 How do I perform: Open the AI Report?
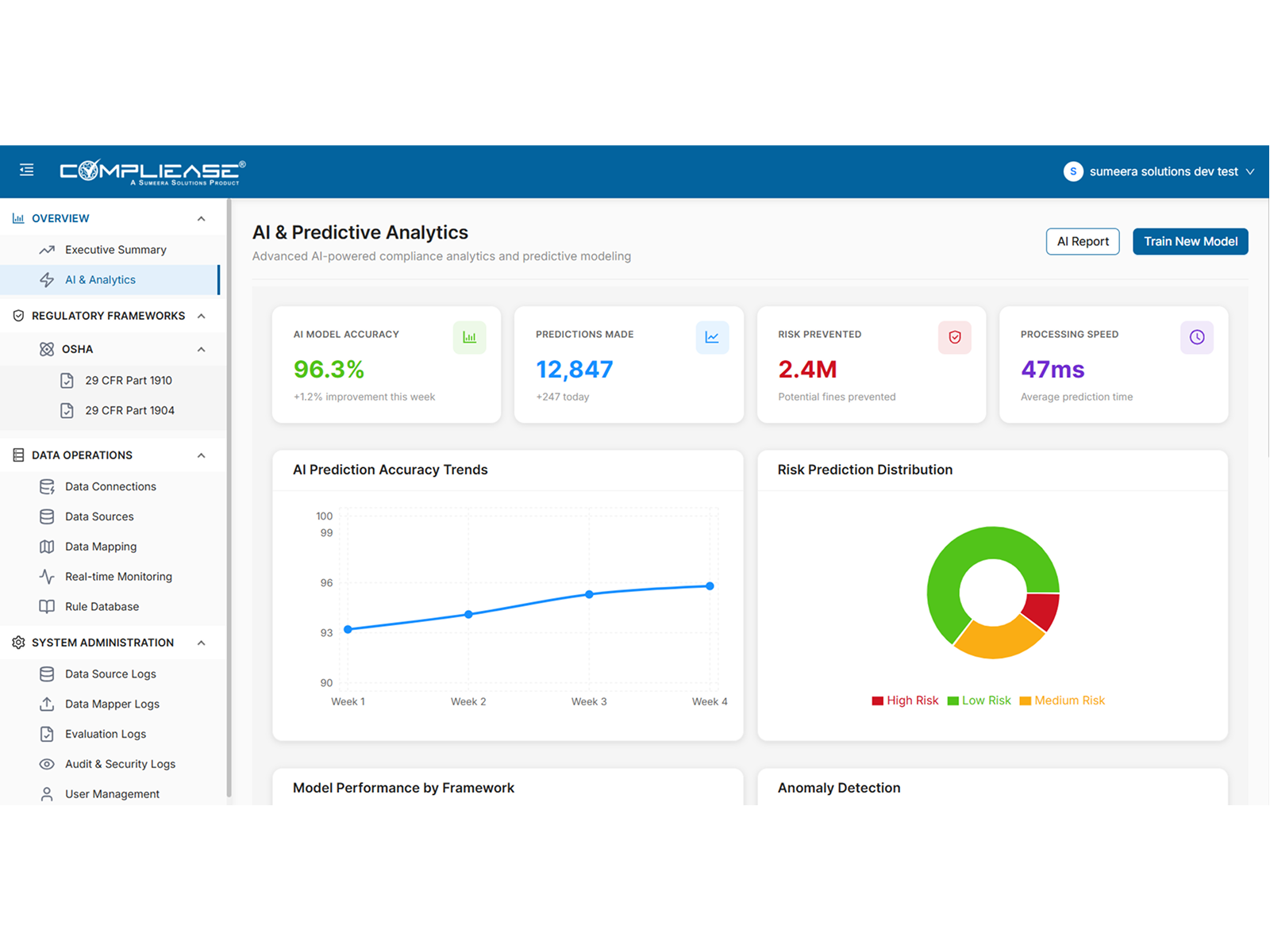point(1082,241)
